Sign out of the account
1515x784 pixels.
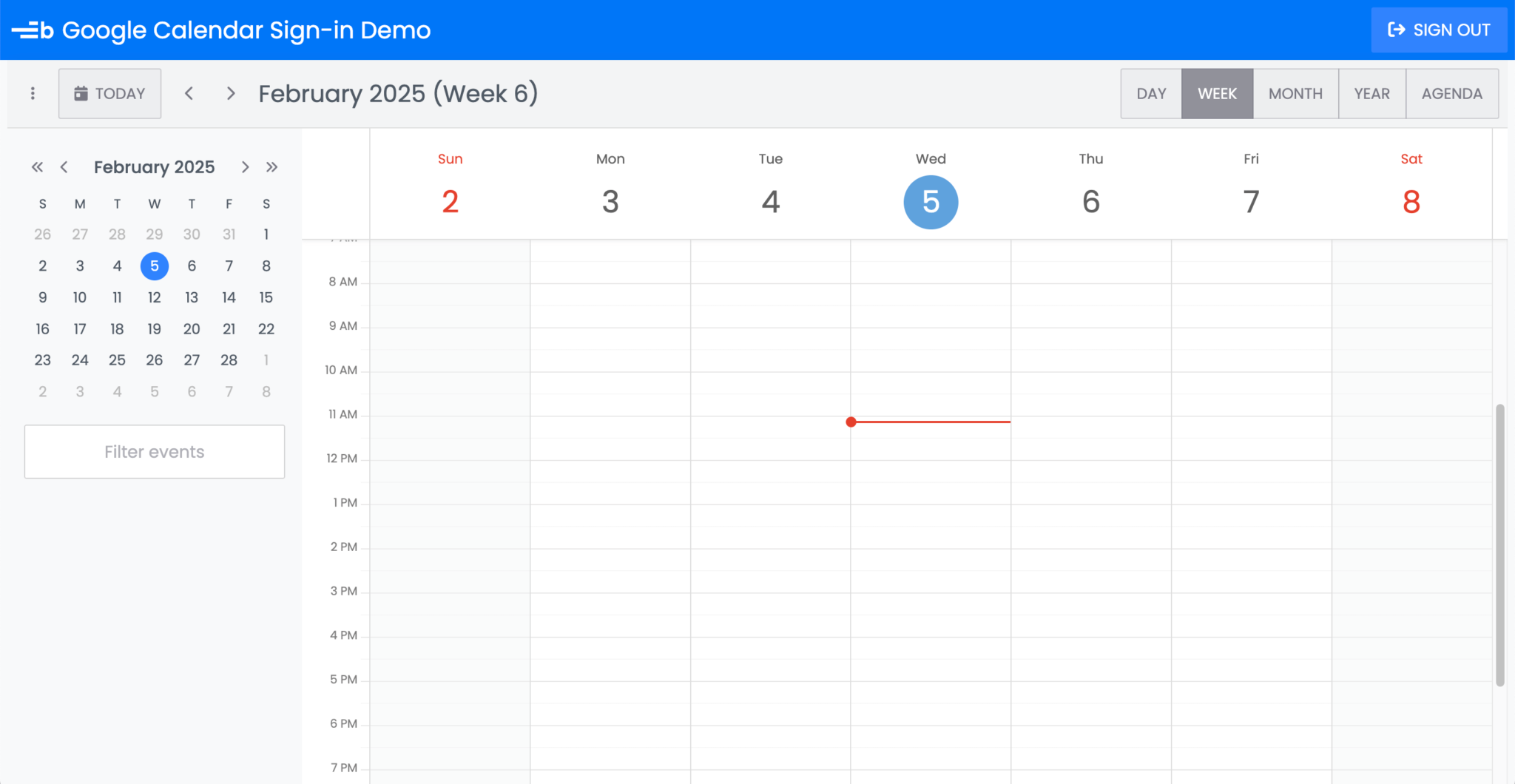pos(1439,30)
